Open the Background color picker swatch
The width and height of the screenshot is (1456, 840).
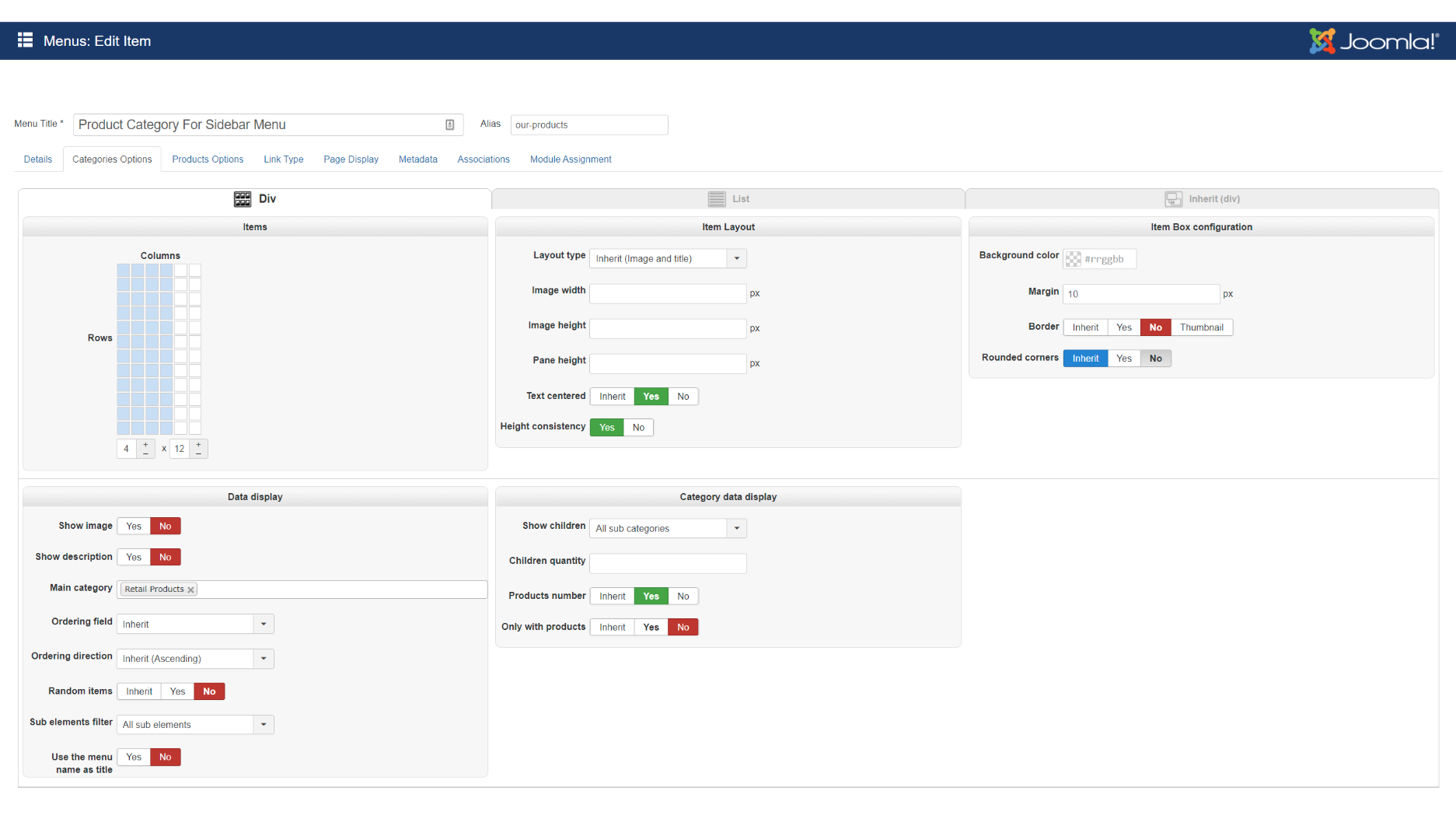point(1074,259)
